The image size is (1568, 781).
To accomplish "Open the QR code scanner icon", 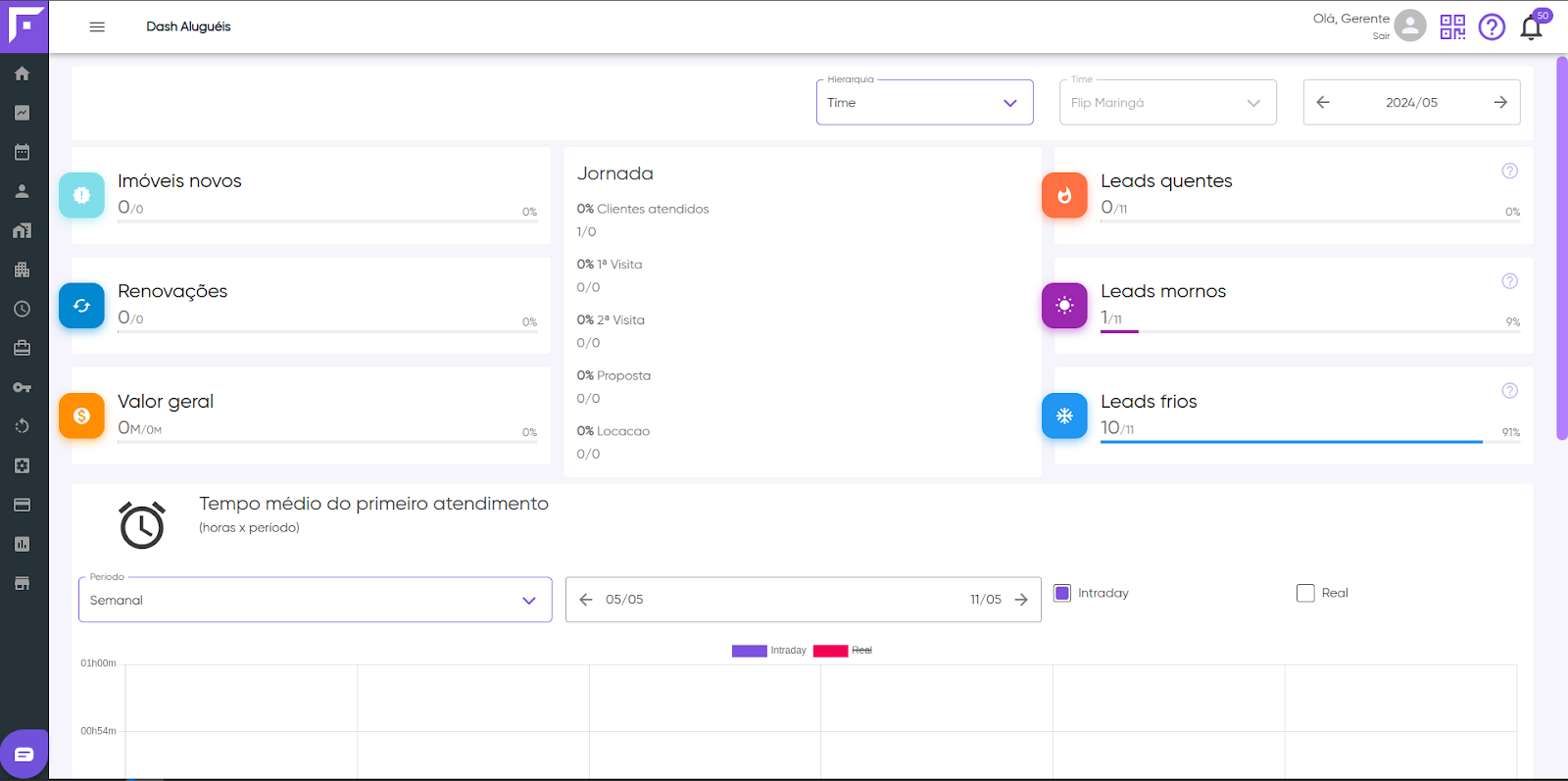I will pyautogui.click(x=1452, y=26).
